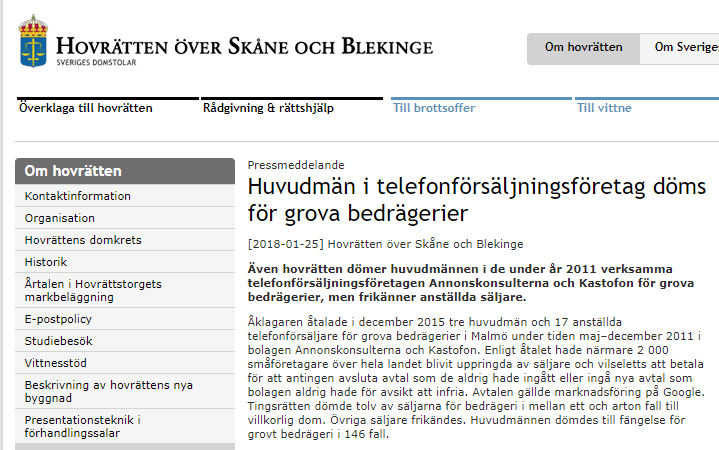Open Studiebesök sidebar link
Viewport: 719px width, 450px height.
pos(125,341)
